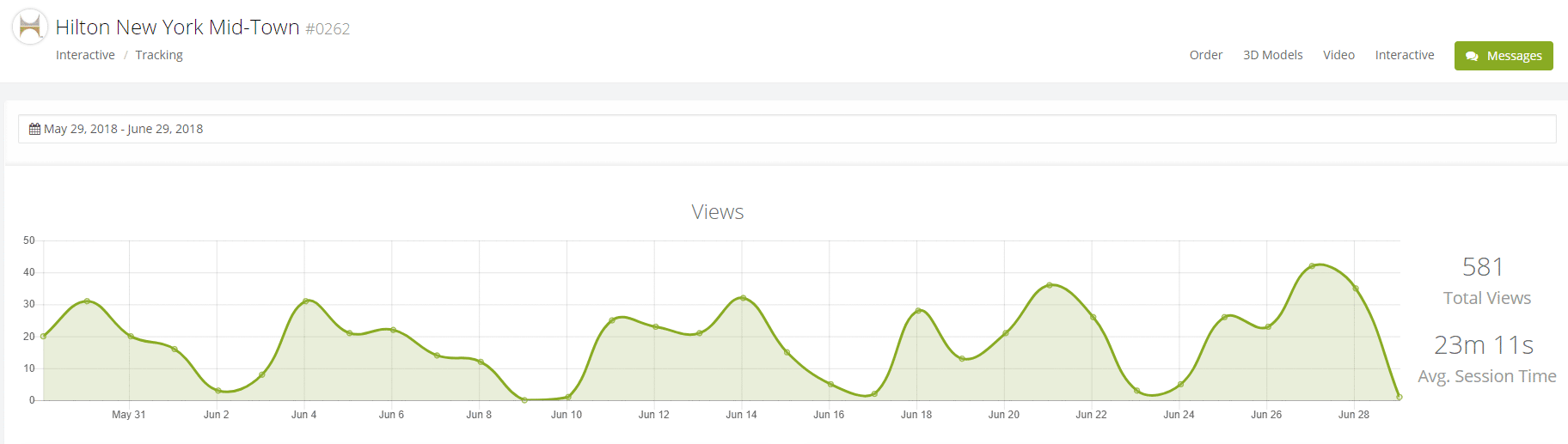Click the Total Views label
Image resolution: width=1568 pixels, height=444 pixels.
(1487, 298)
